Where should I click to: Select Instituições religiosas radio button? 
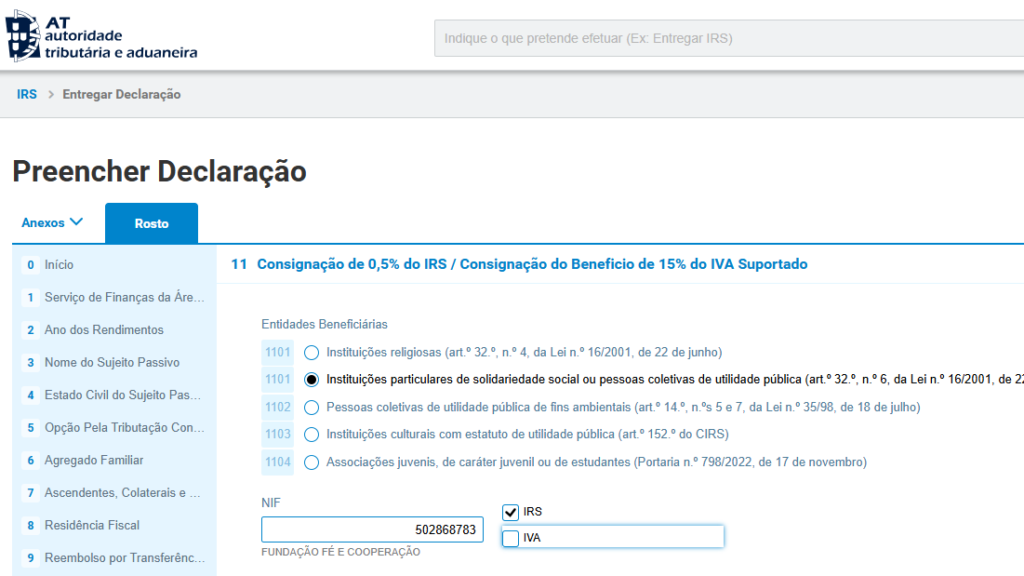pos(312,352)
